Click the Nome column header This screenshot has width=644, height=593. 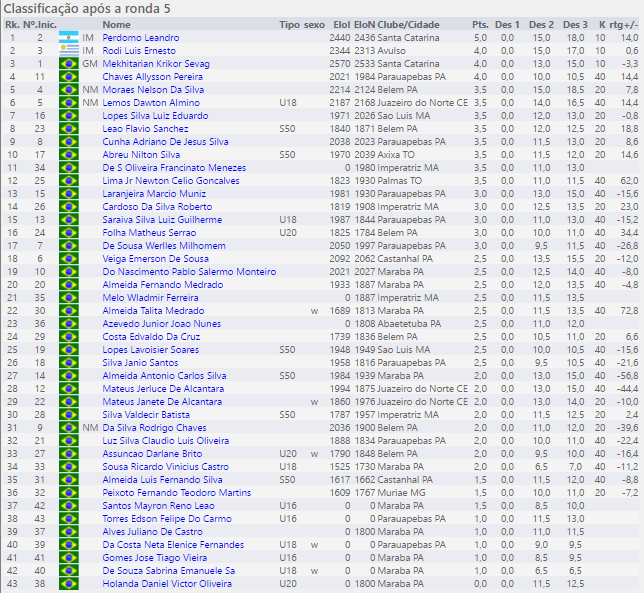coord(116,24)
